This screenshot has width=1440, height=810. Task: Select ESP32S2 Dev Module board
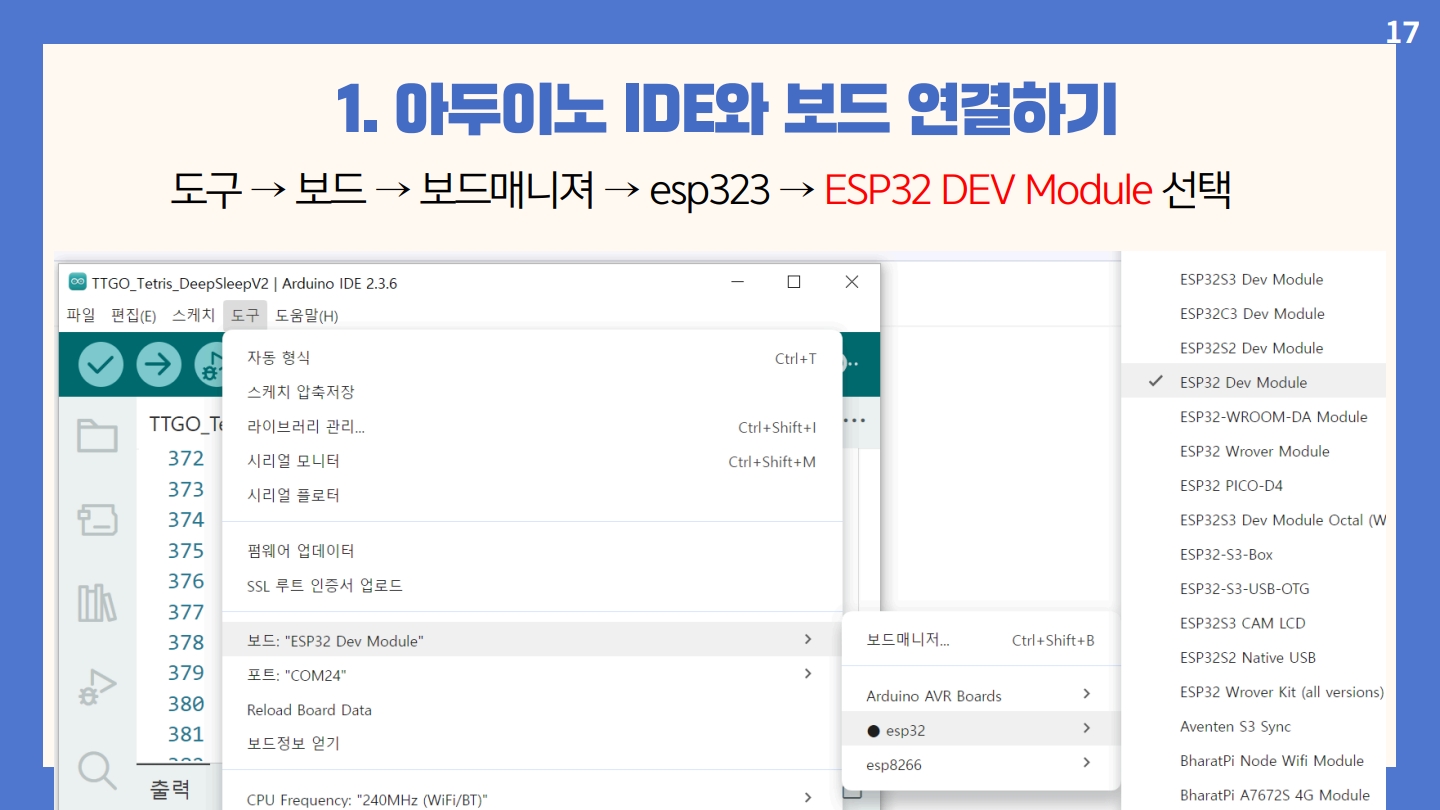click(1254, 348)
